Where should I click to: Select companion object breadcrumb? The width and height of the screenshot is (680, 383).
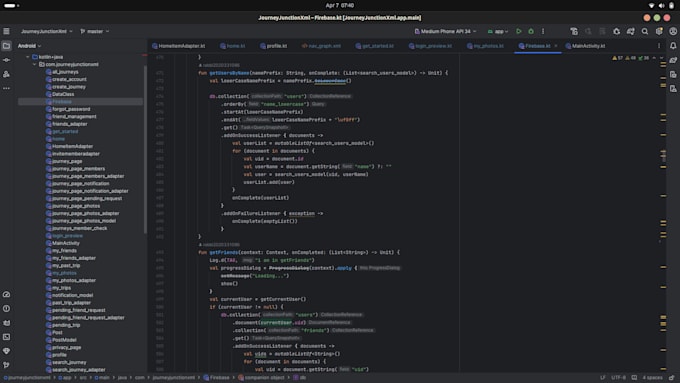(x=261, y=378)
